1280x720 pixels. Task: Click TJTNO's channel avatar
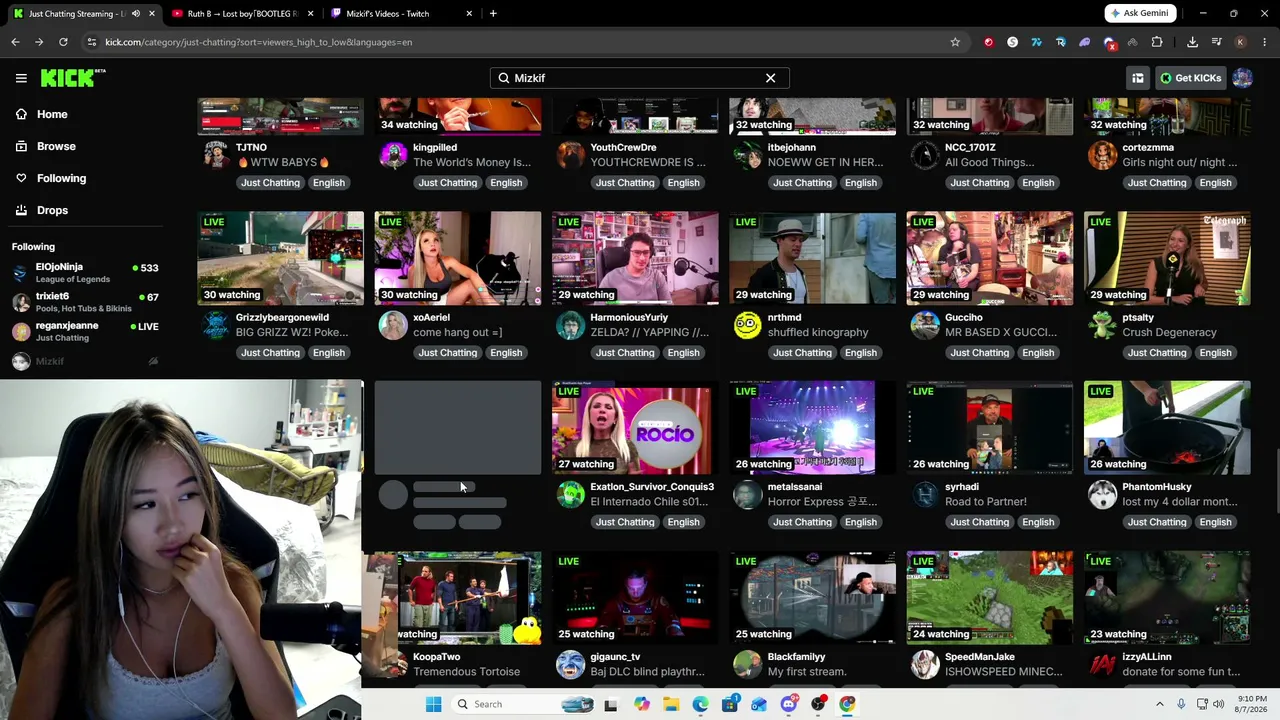click(216, 155)
